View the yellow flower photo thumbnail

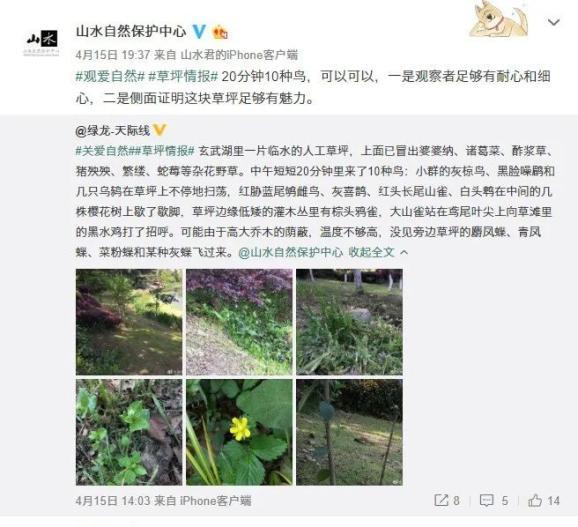(239, 432)
